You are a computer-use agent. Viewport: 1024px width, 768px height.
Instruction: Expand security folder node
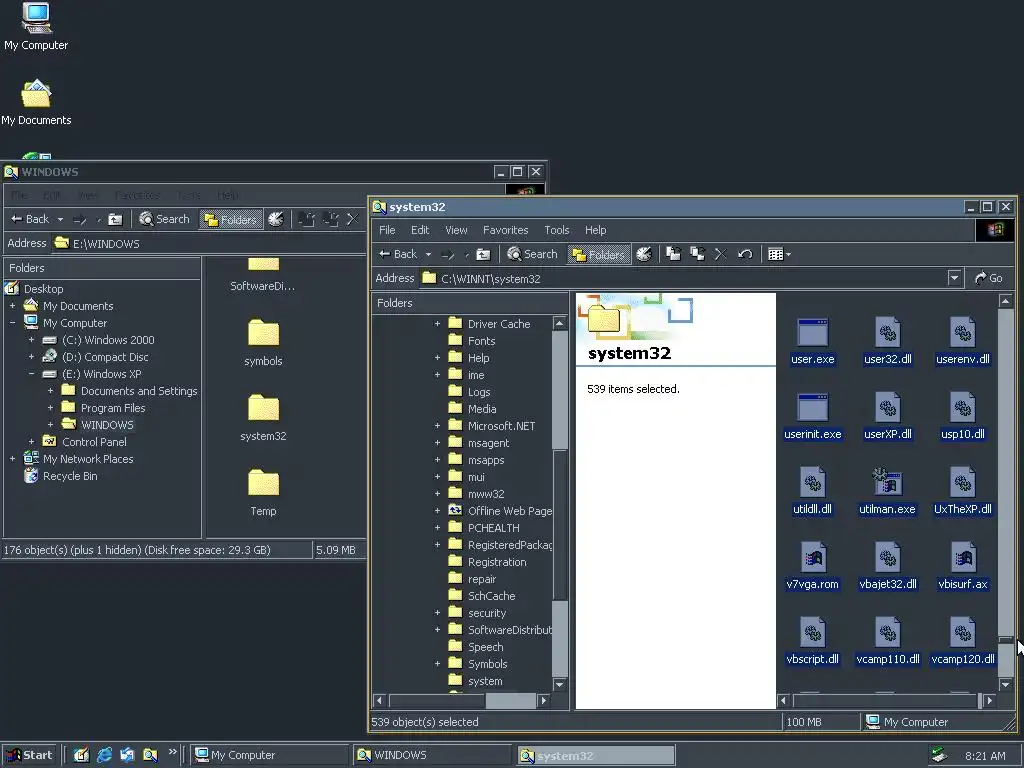pos(437,613)
